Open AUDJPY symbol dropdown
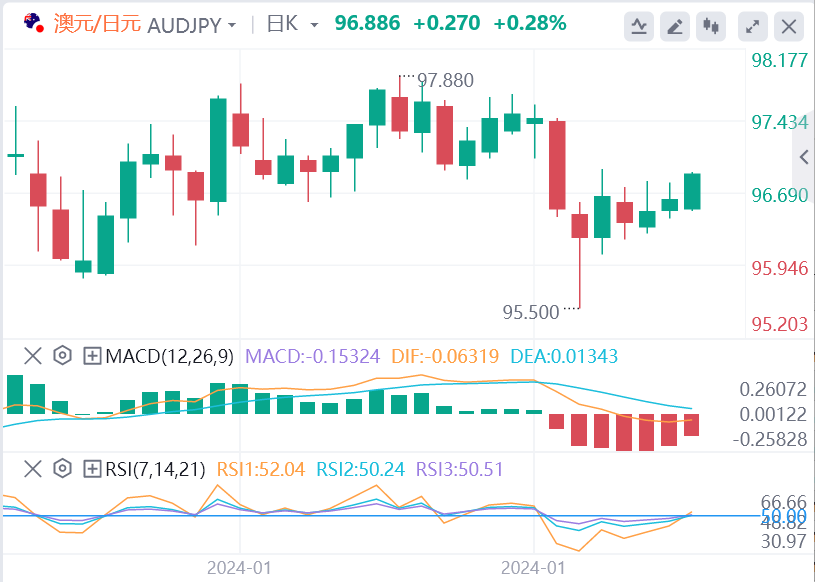815x582 pixels. 232,25
